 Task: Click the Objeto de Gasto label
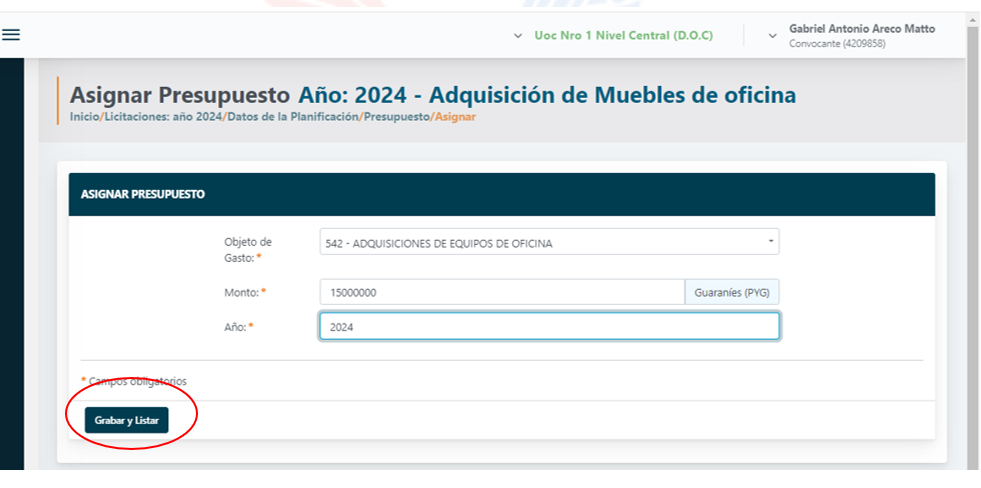coord(248,249)
